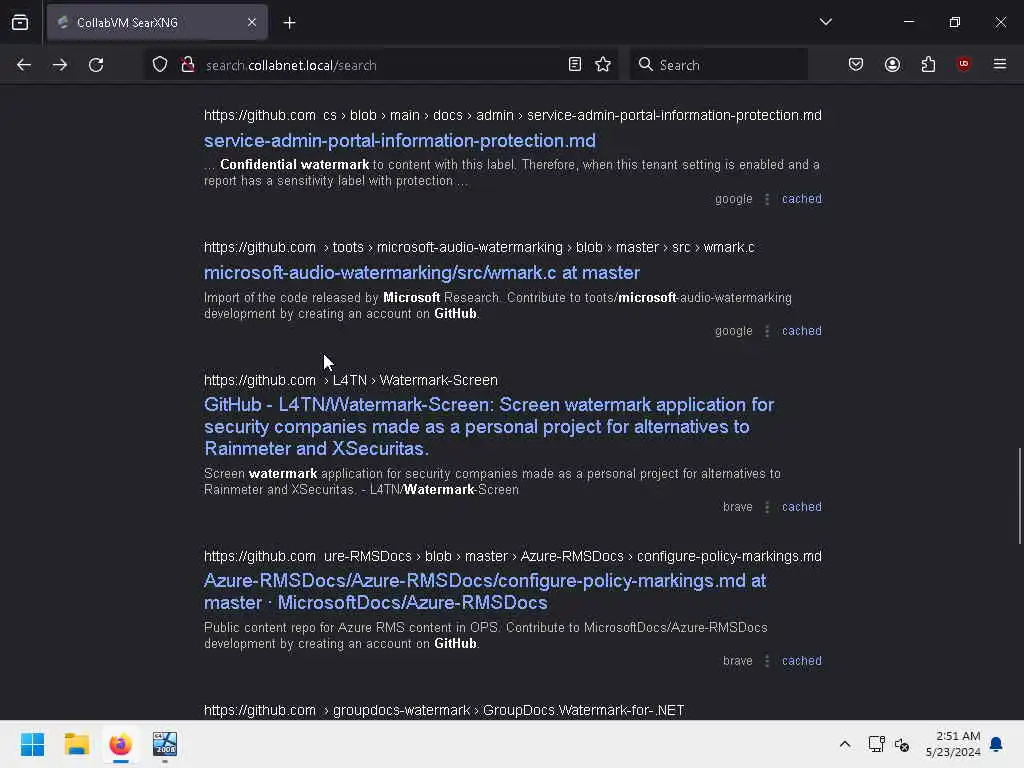Click URL path ending wmark.c above result
This screenshot has height=768, width=1024.
pyautogui.click(x=479, y=248)
